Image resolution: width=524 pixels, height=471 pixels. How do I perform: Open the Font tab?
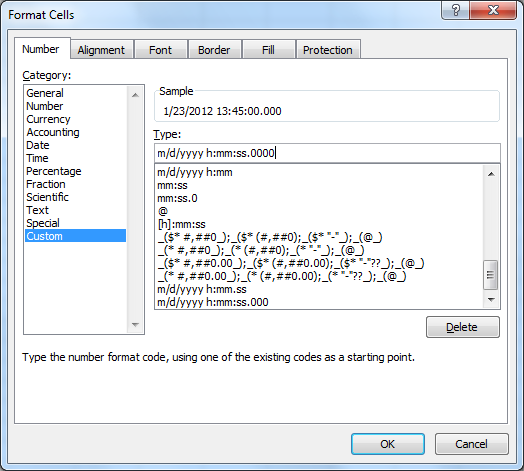click(160, 50)
